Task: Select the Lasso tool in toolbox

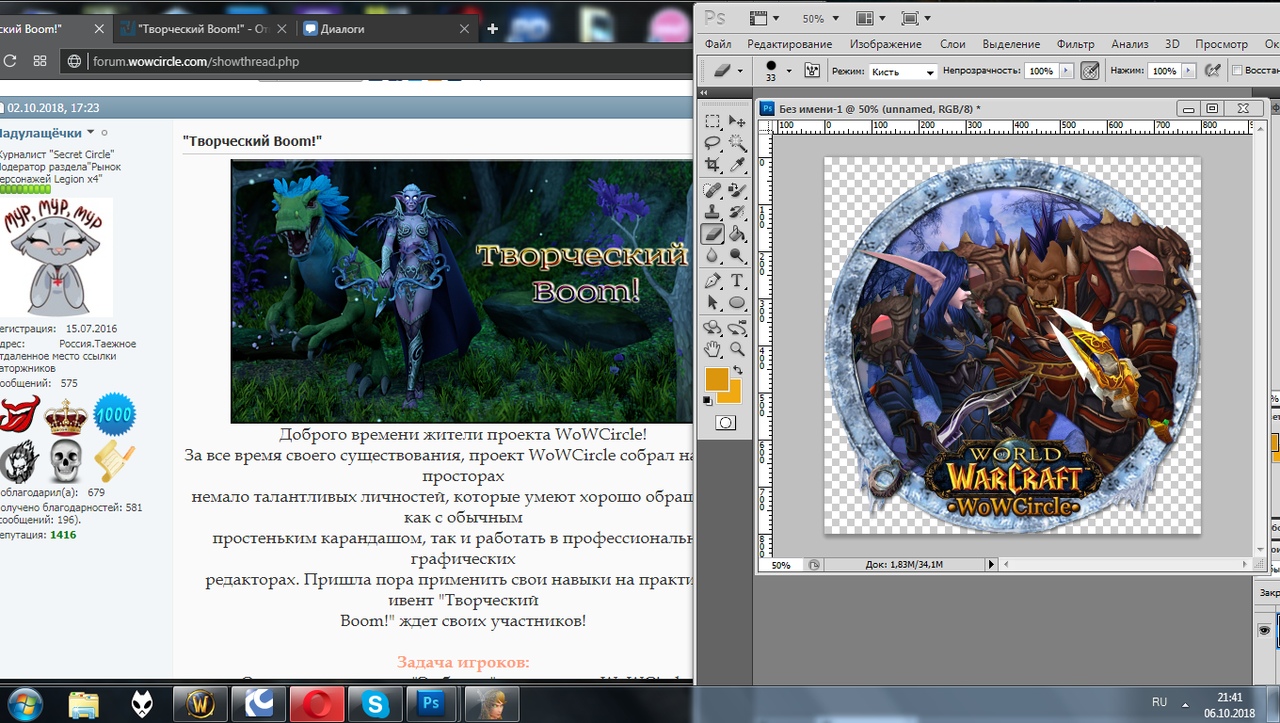Action: click(712, 143)
